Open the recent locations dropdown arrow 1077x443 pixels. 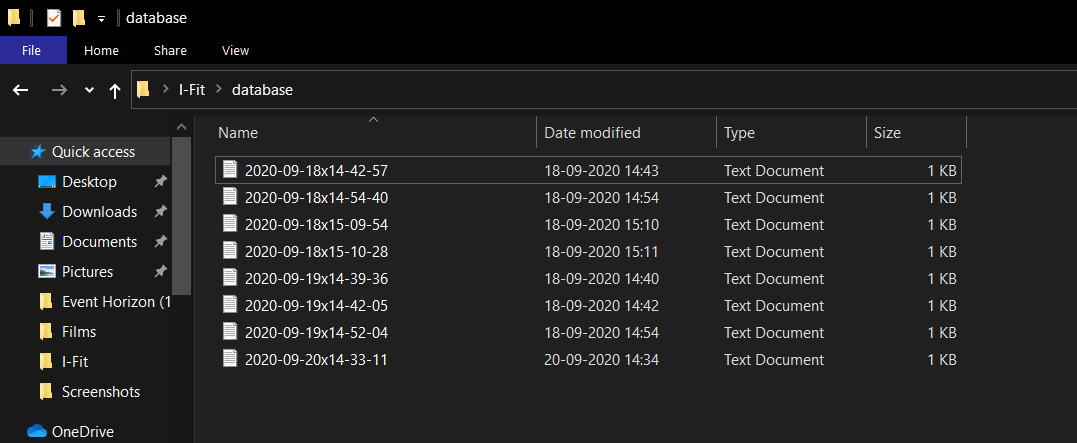89,90
